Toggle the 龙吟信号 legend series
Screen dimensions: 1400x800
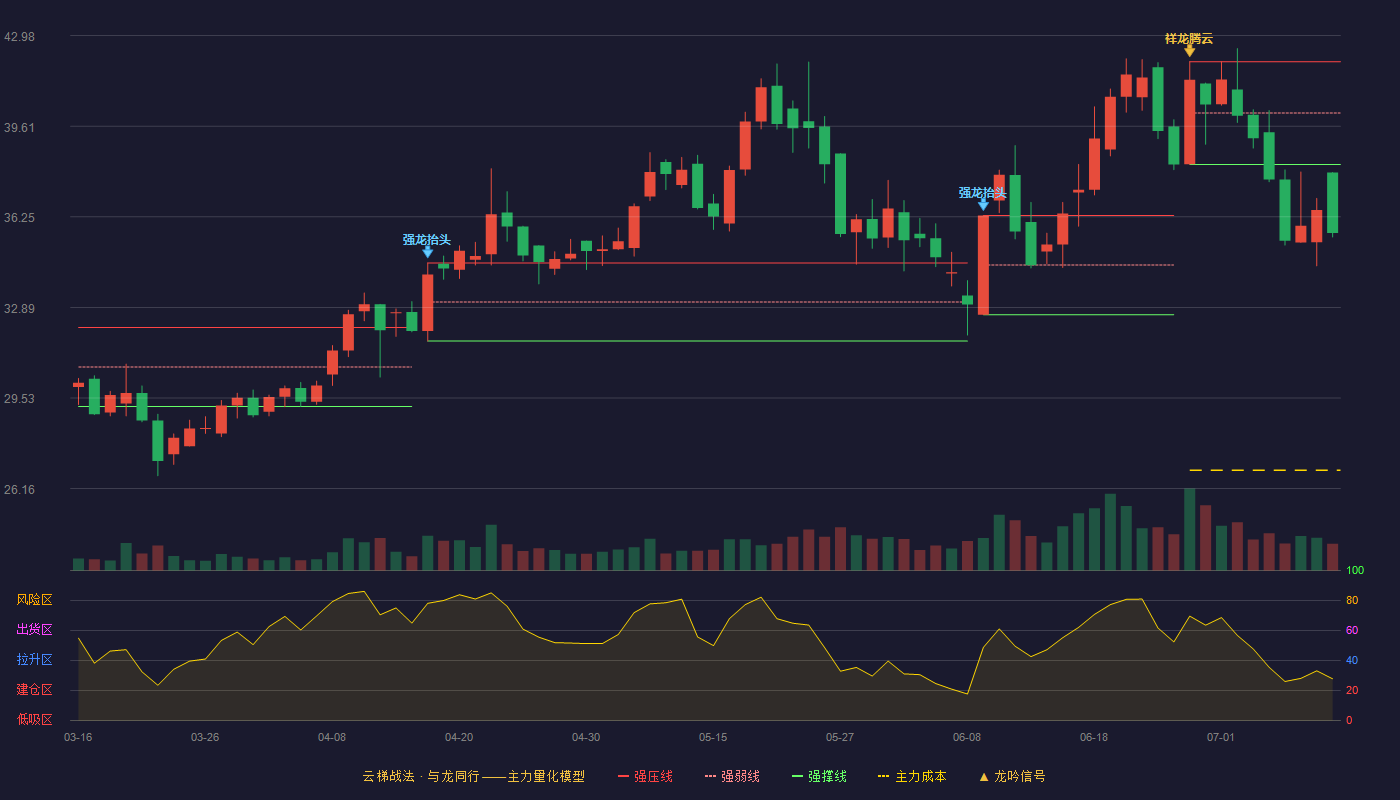[x=1012, y=776]
